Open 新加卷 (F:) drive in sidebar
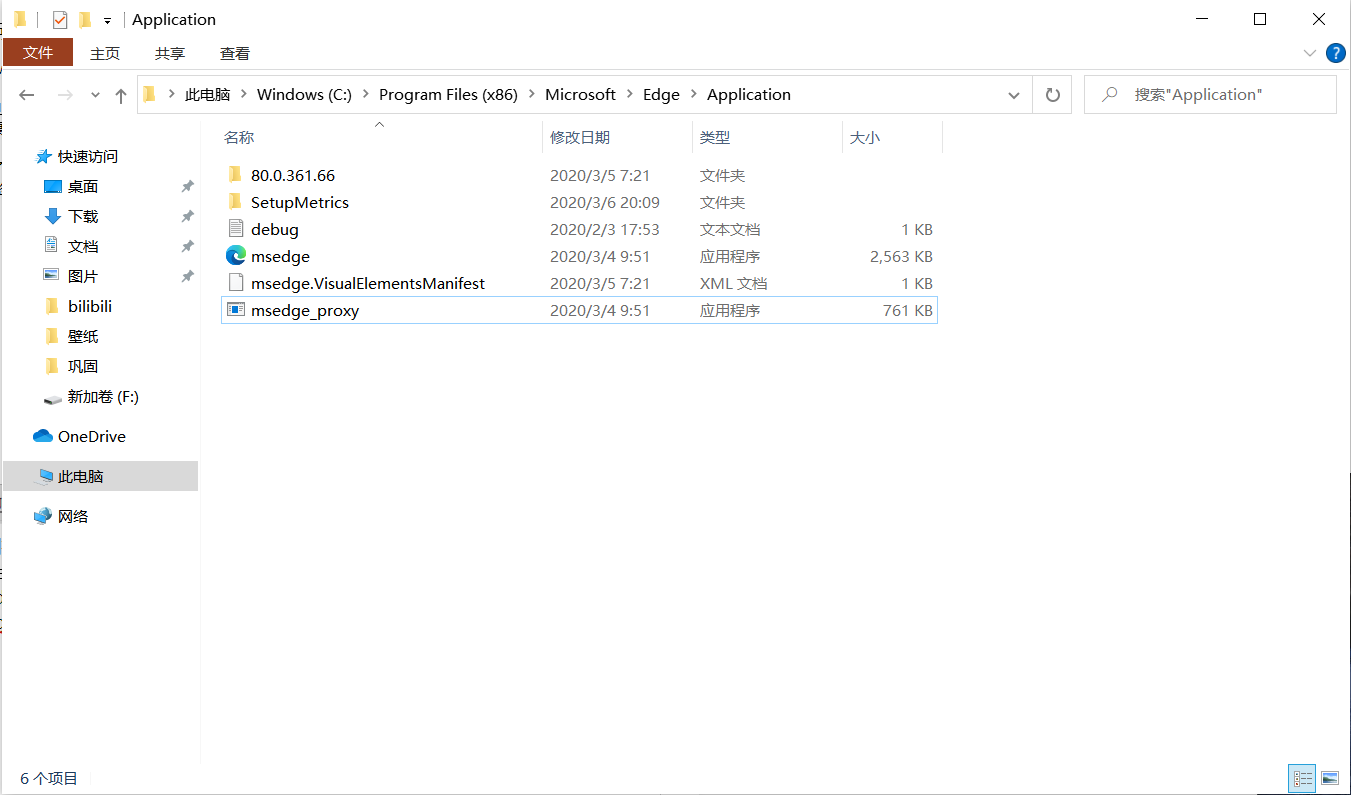Image resolution: width=1351 pixels, height=795 pixels. tap(103, 397)
